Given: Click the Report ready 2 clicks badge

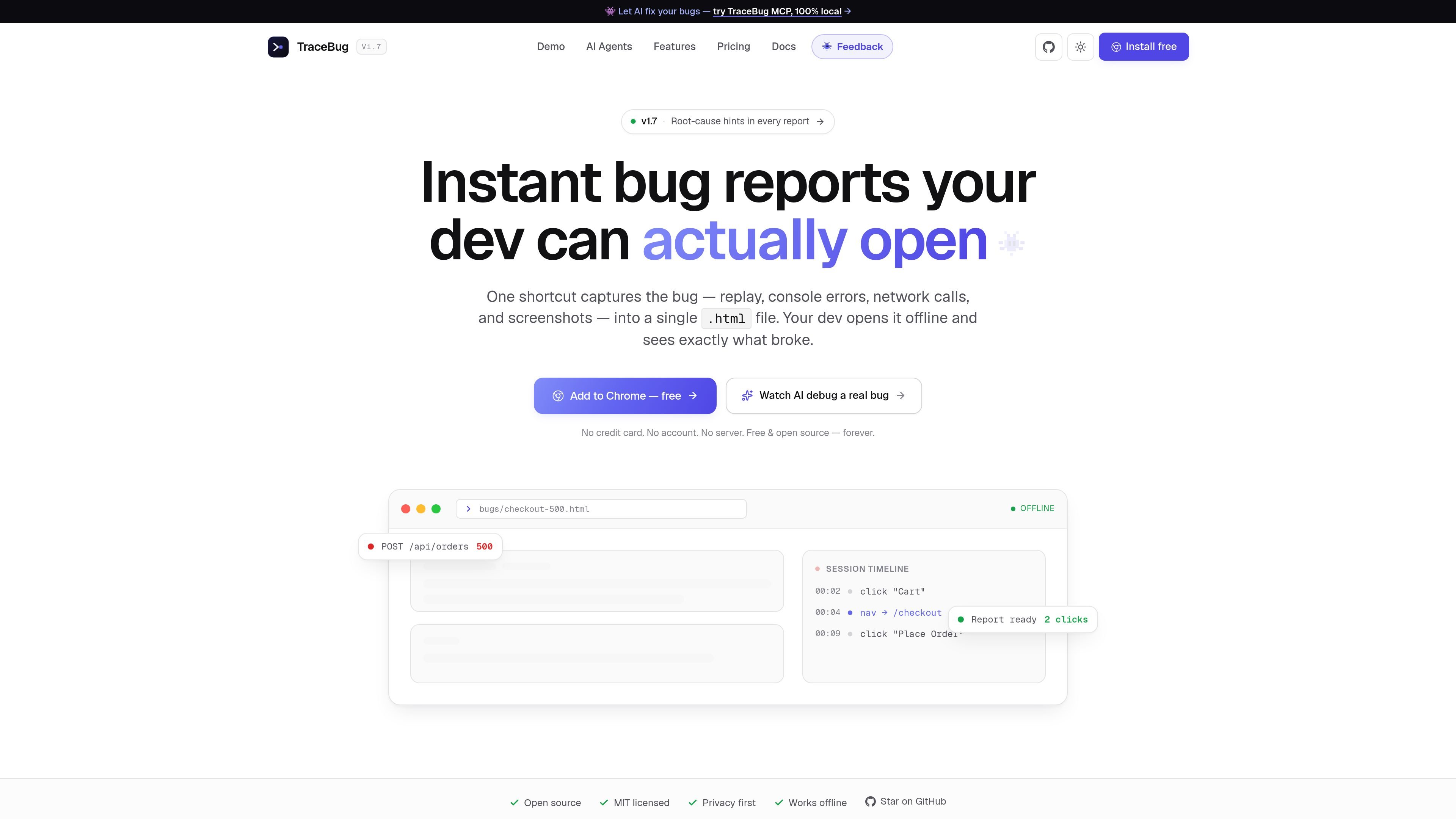Looking at the screenshot, I should tap(1023, 620).
